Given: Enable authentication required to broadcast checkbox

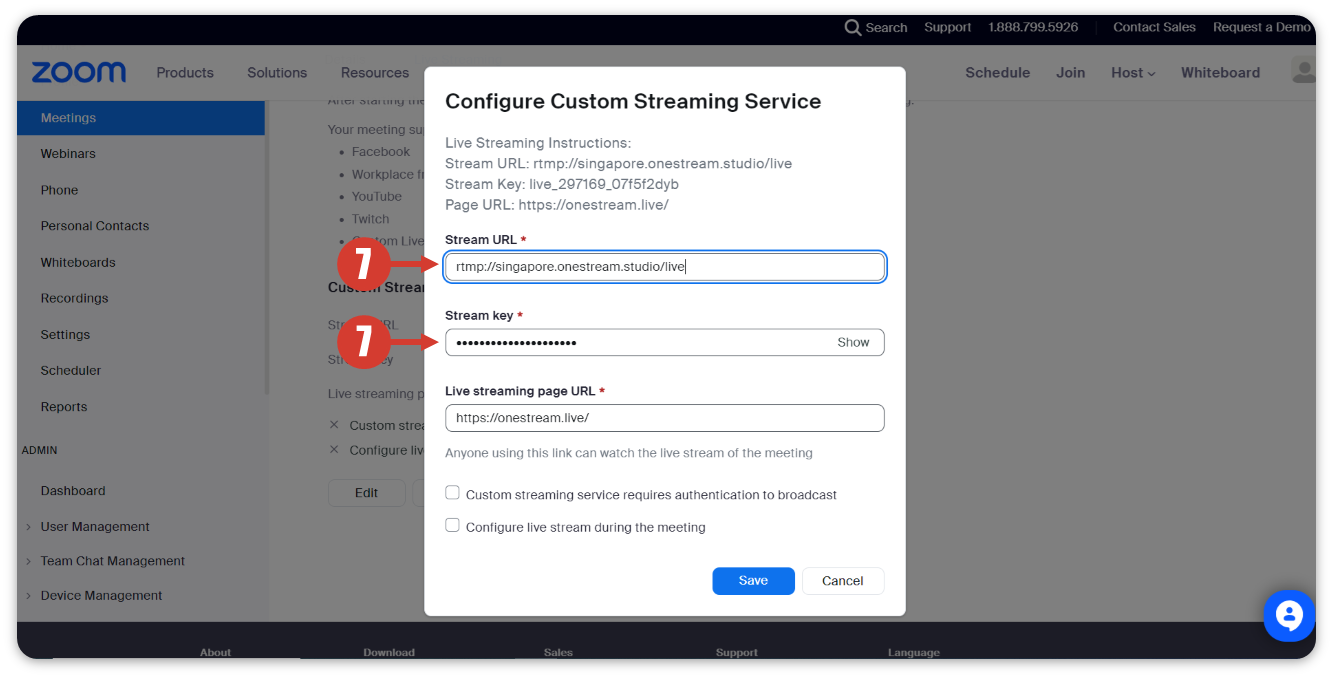Looking at the screenshot, I should [x=453, y=493].
